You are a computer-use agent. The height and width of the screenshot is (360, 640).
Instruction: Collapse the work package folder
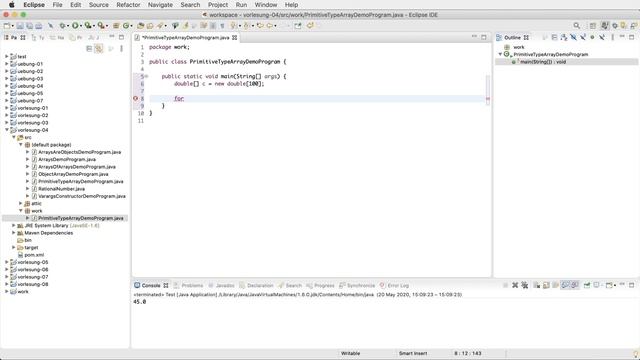coord(21,211)
